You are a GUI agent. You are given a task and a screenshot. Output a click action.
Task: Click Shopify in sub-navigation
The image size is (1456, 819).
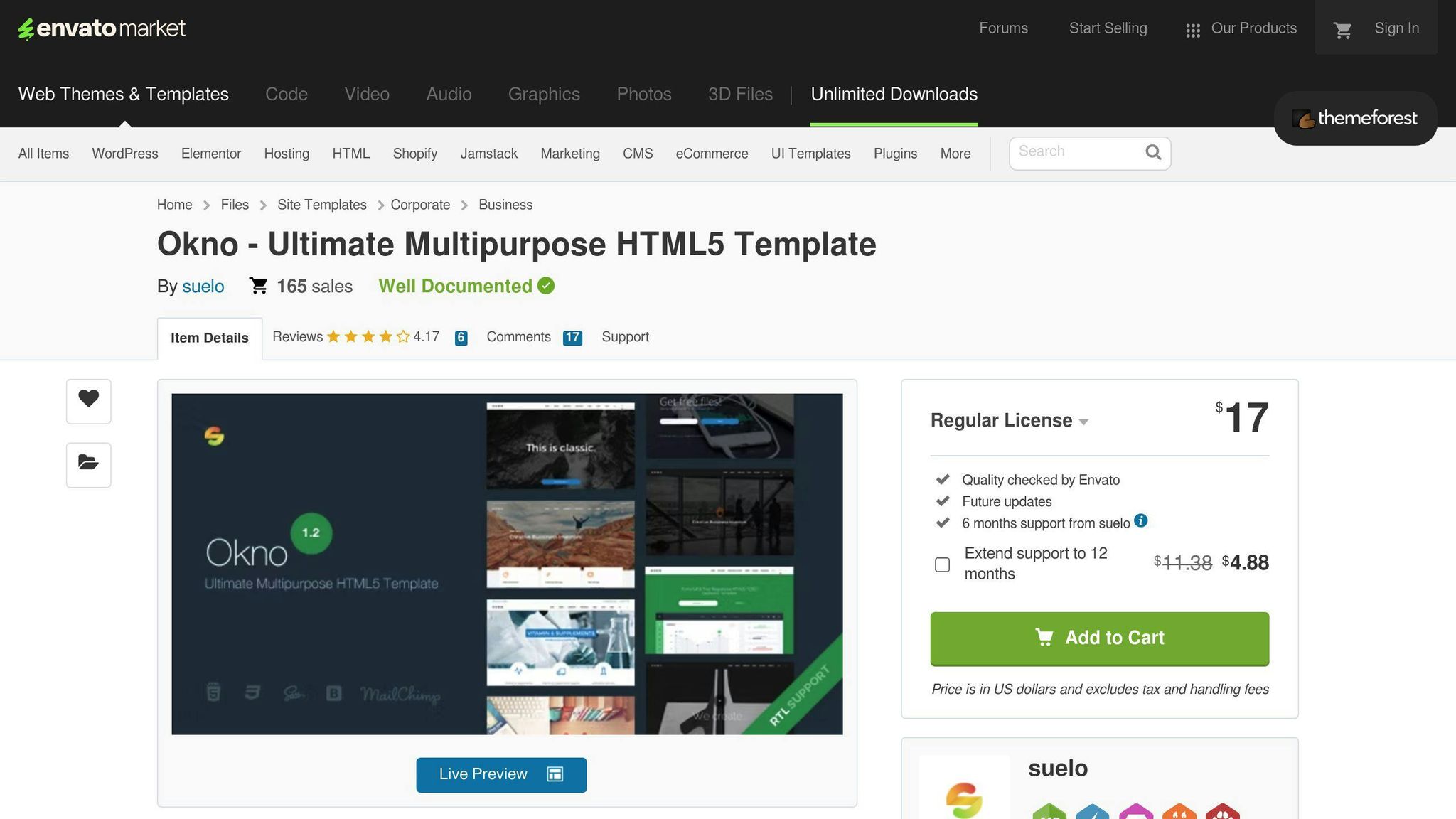click(x=415, y=154)
